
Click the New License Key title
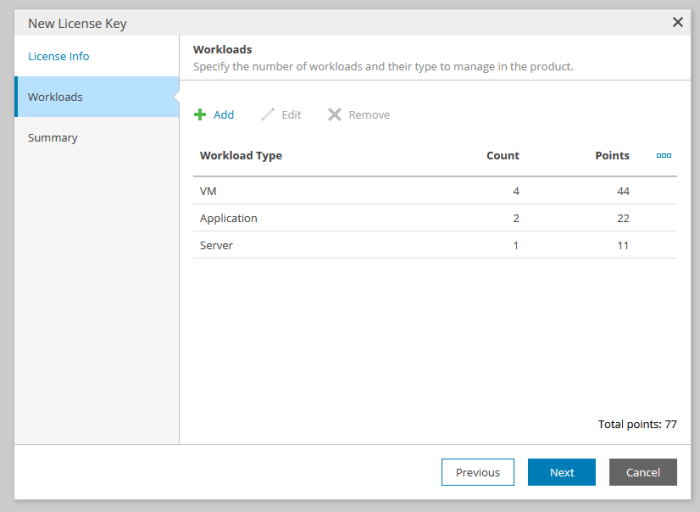[x=77, y=24]
